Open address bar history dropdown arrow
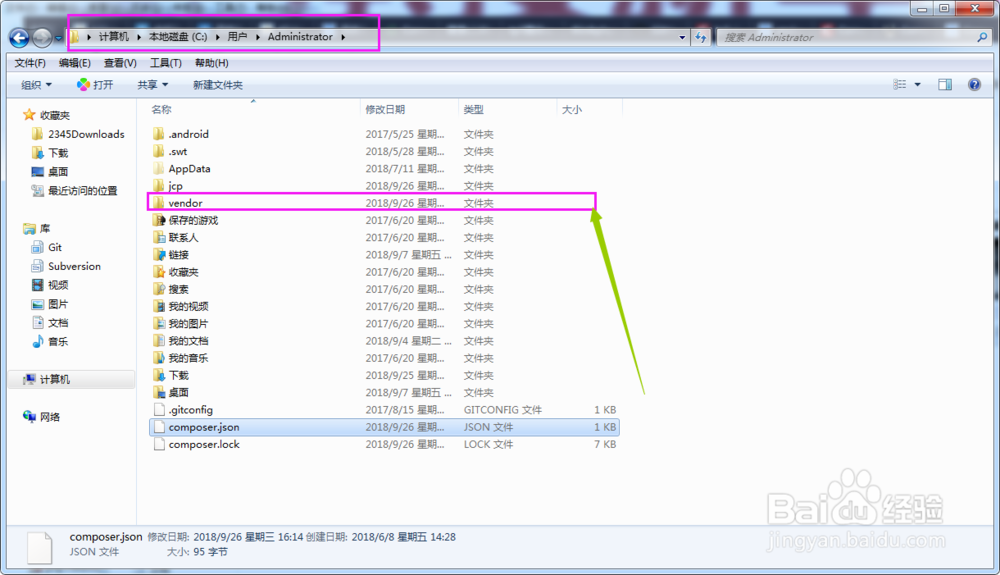Viewport: 1000px width, 575px height. pyautogui.click(x=682, y=38)
